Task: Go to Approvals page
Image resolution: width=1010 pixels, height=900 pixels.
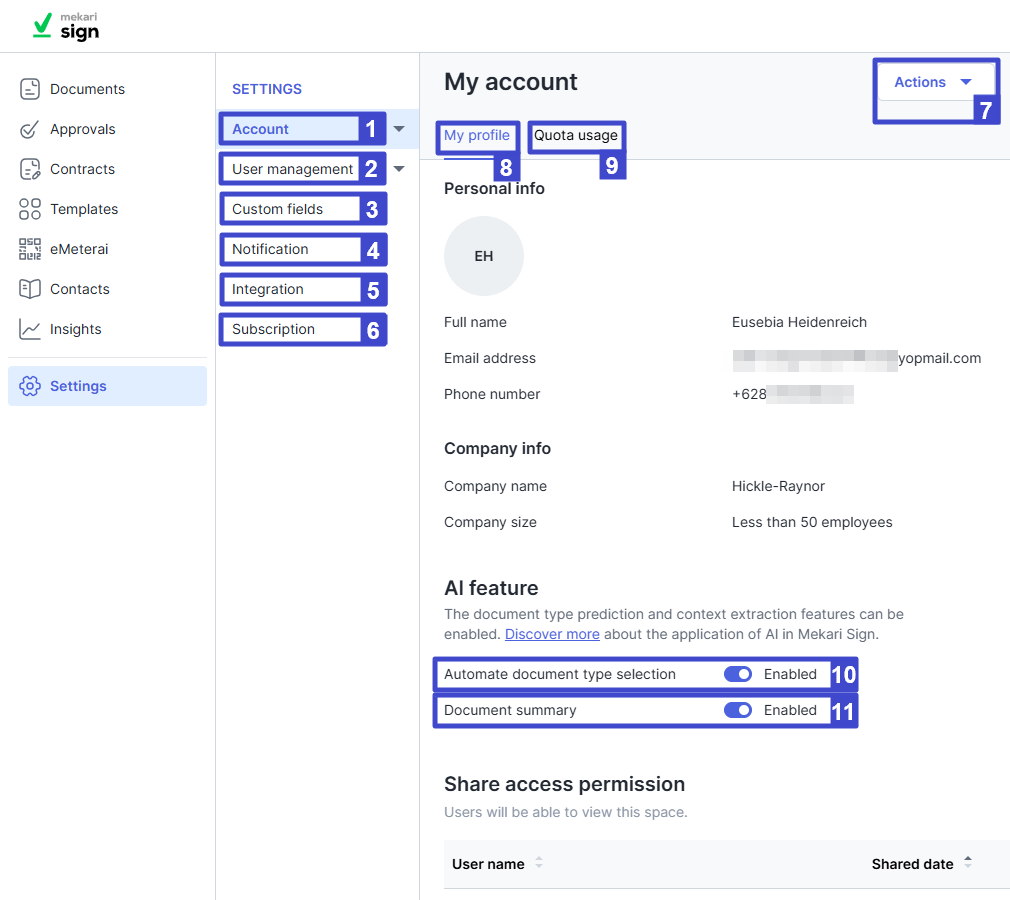Action: (x=83, y=129)
